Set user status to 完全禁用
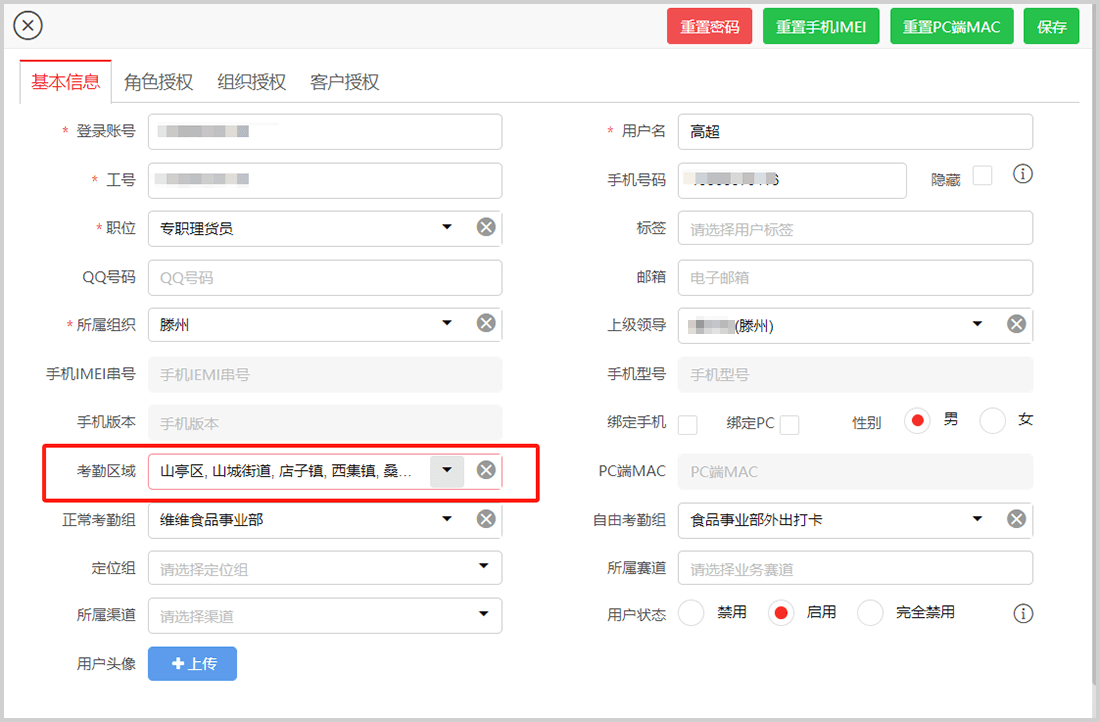This screenshot has height=722, width=1100. (x=870, y=613)
